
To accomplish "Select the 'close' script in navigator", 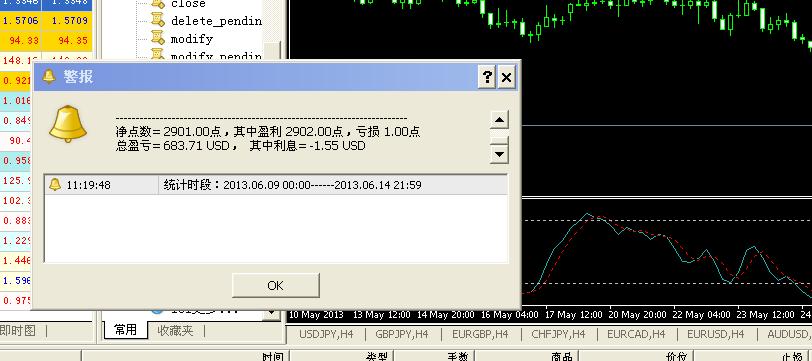I will [188, 4].
